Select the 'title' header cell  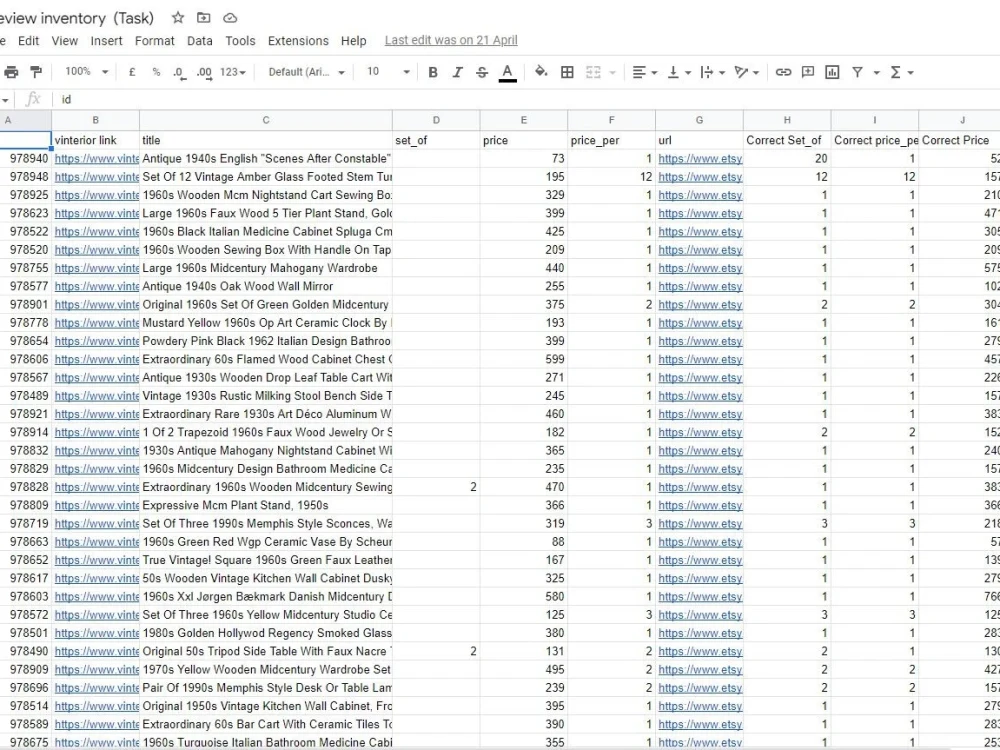(266, 140)
